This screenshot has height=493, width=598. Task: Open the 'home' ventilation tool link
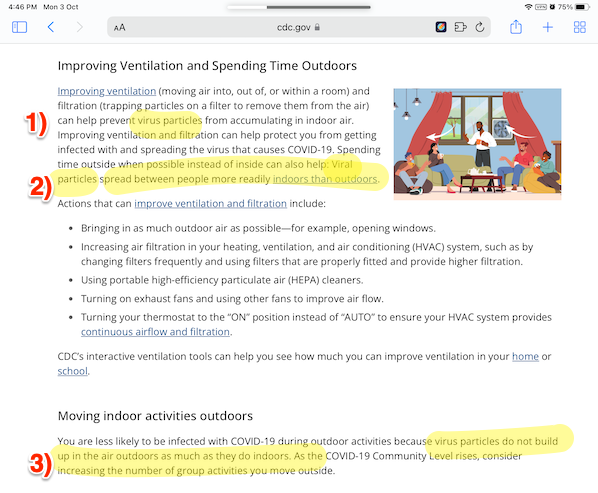(525, 357)
